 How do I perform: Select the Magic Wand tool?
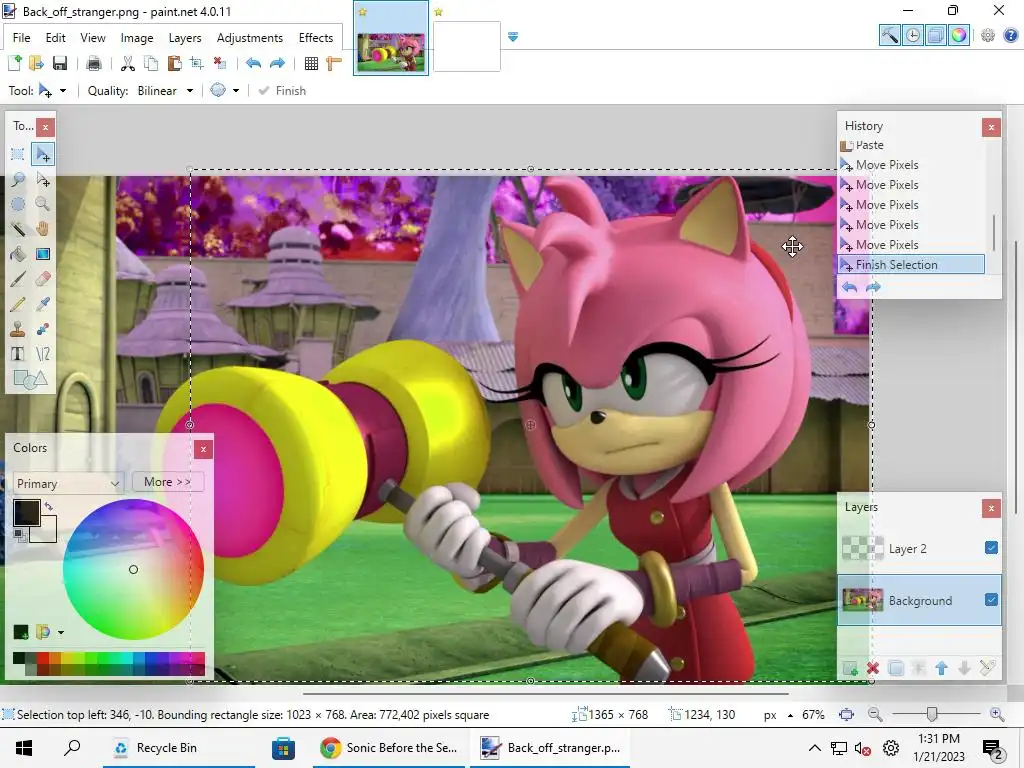18,229
